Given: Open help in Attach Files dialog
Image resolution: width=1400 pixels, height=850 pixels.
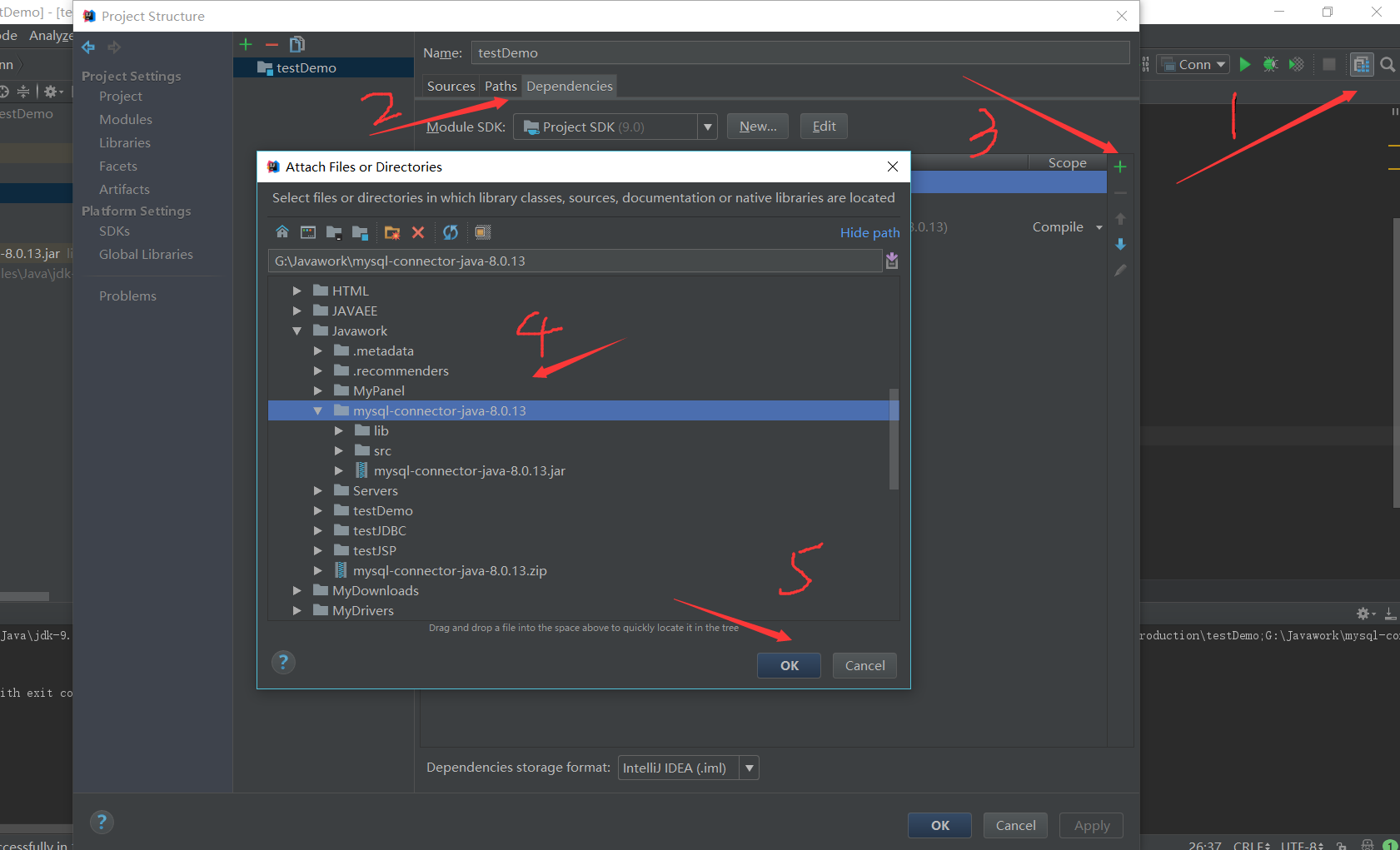Looking at the screenshot, I should click(283, 662).
